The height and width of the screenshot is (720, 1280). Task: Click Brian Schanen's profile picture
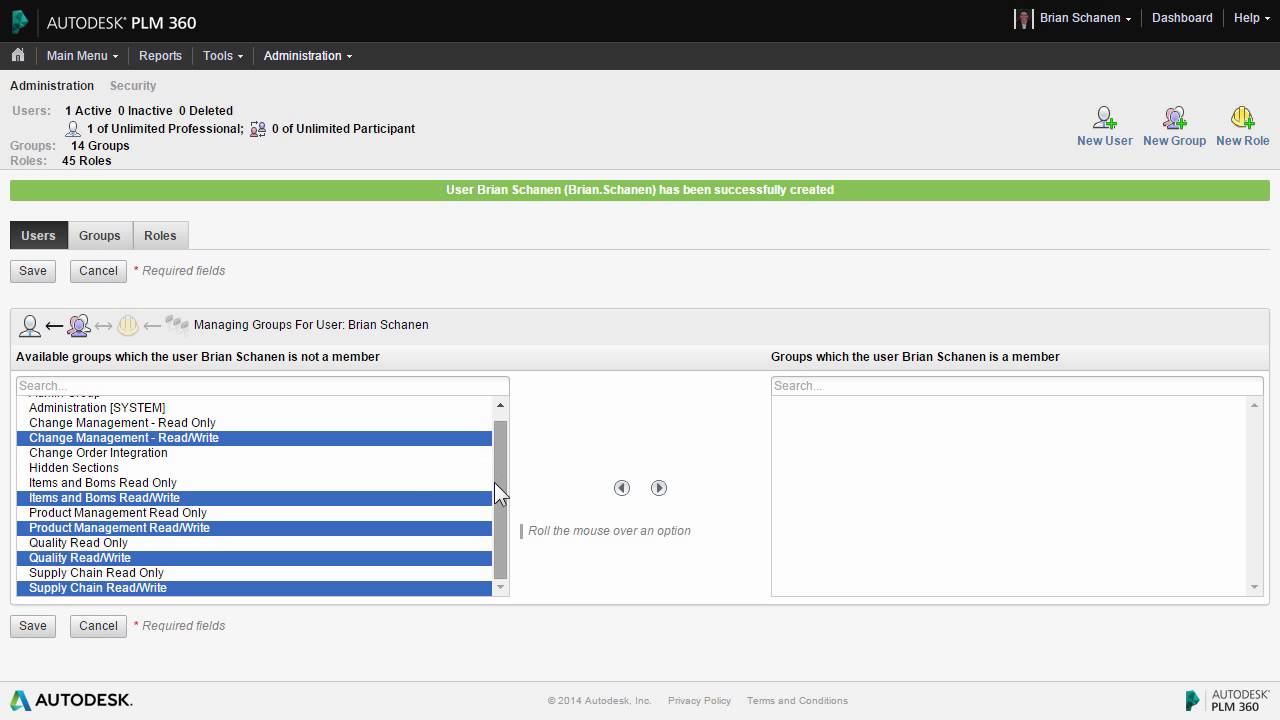pos(1023,18)
